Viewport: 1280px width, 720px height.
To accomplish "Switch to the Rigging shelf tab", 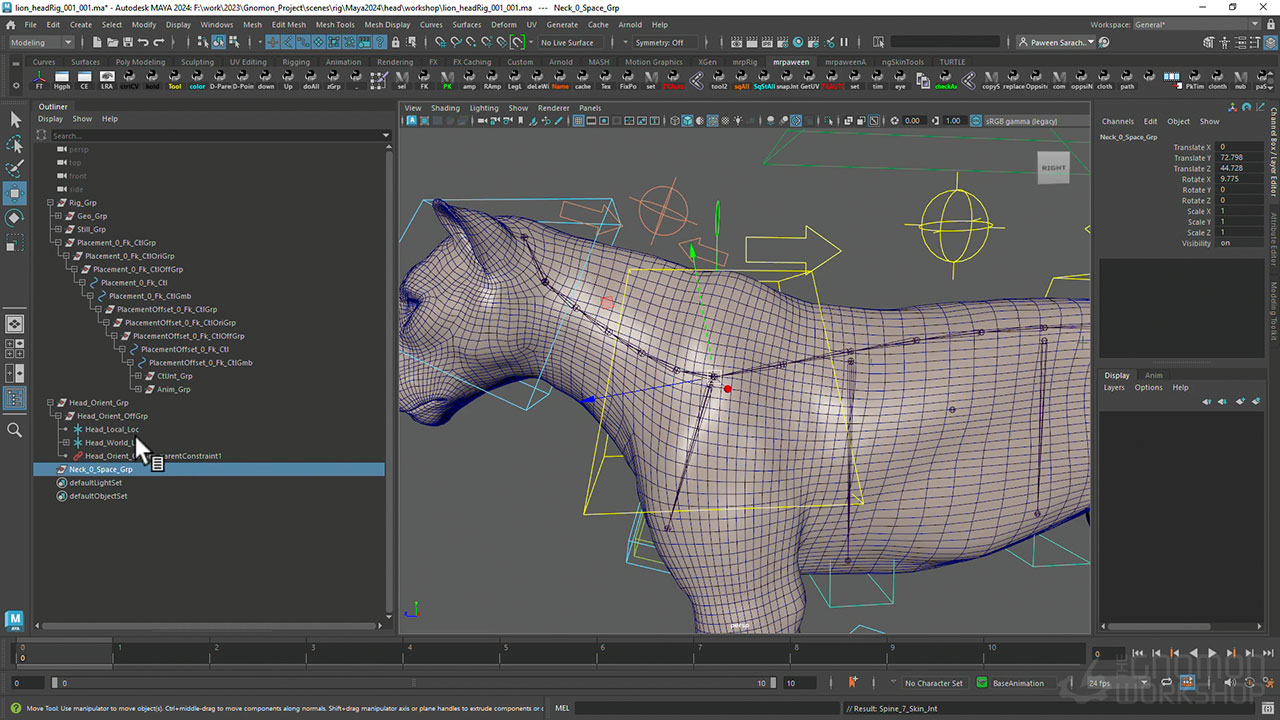I will pos(296,62).
